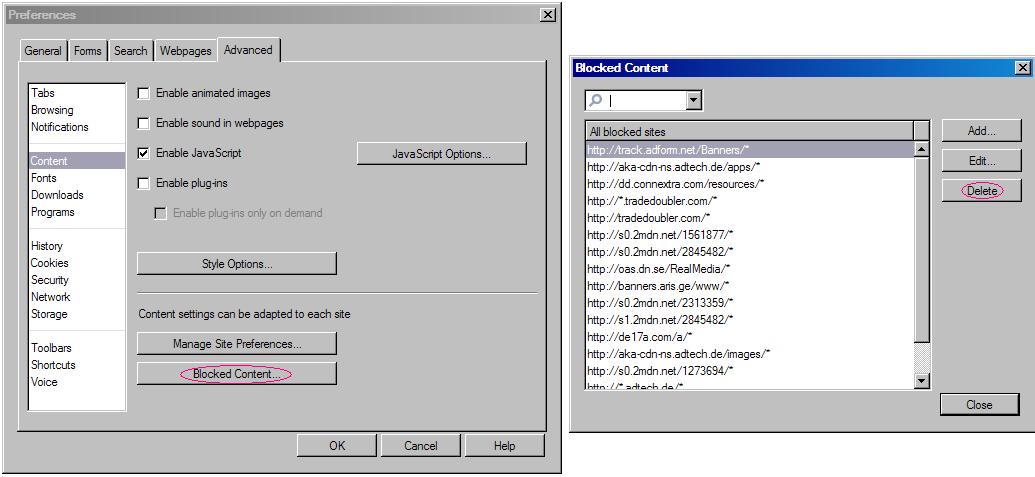Open JavaScript Options dialog

(442, 154)
